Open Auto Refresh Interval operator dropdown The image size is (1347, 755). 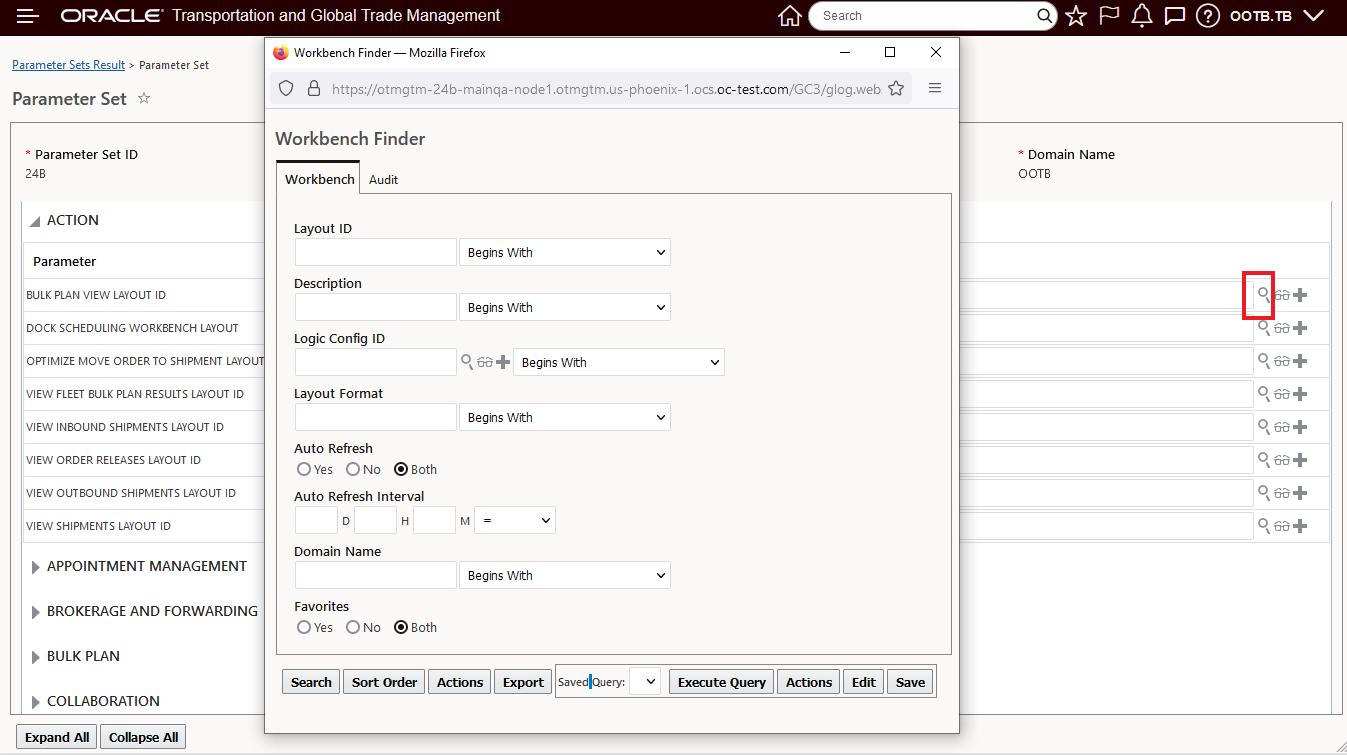(515, 520)
